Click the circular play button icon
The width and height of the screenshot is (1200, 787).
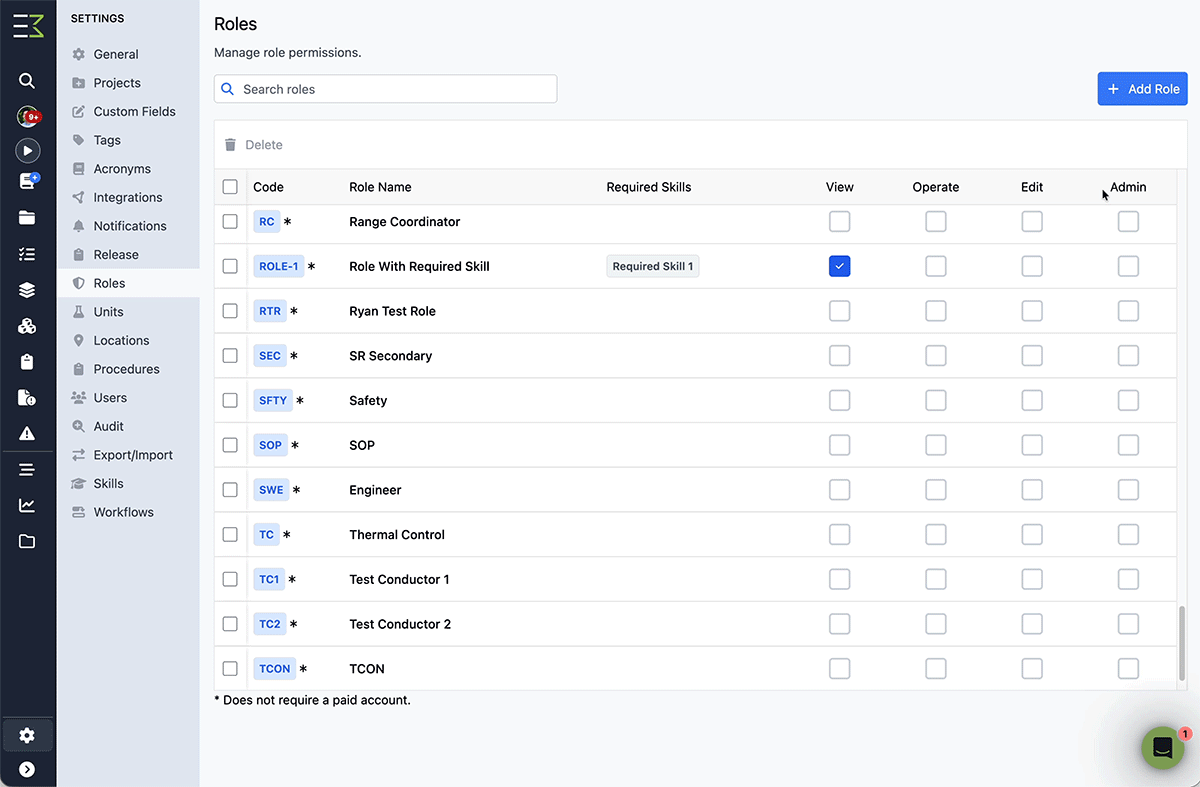pyautogui.click(x=27, y=151)
